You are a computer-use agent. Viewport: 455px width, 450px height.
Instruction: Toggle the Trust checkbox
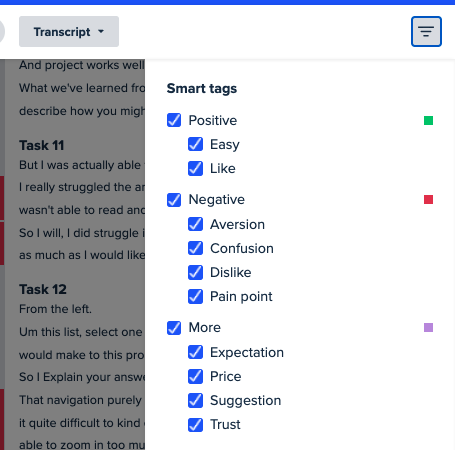coord(195,424)
